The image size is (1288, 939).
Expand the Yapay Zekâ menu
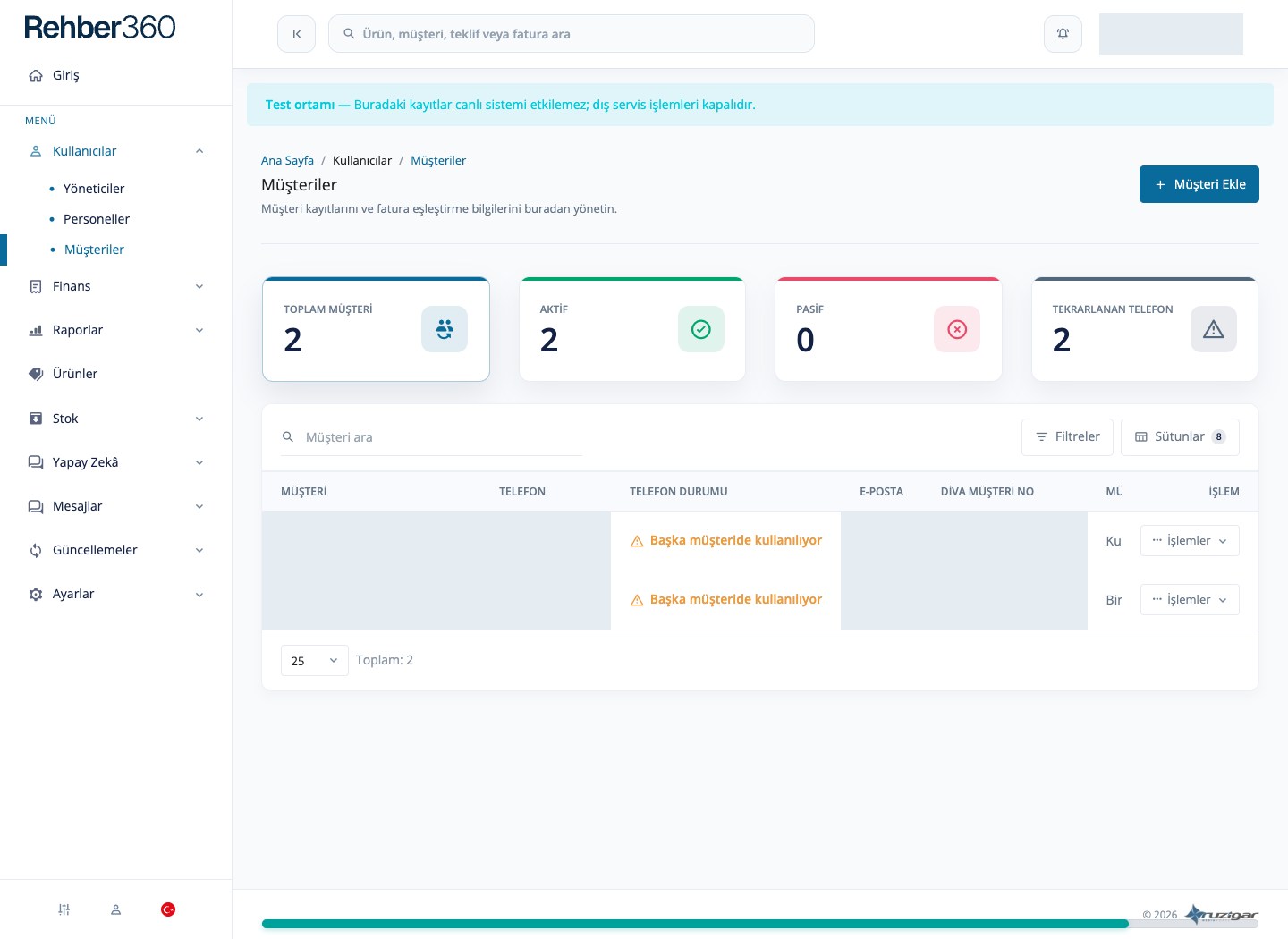click(x=115, y=462)
